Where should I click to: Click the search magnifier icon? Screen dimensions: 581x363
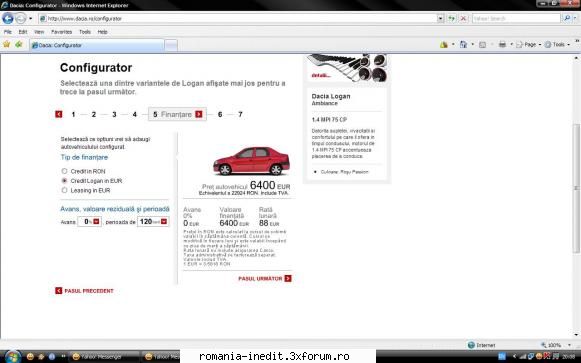point(567,18)
